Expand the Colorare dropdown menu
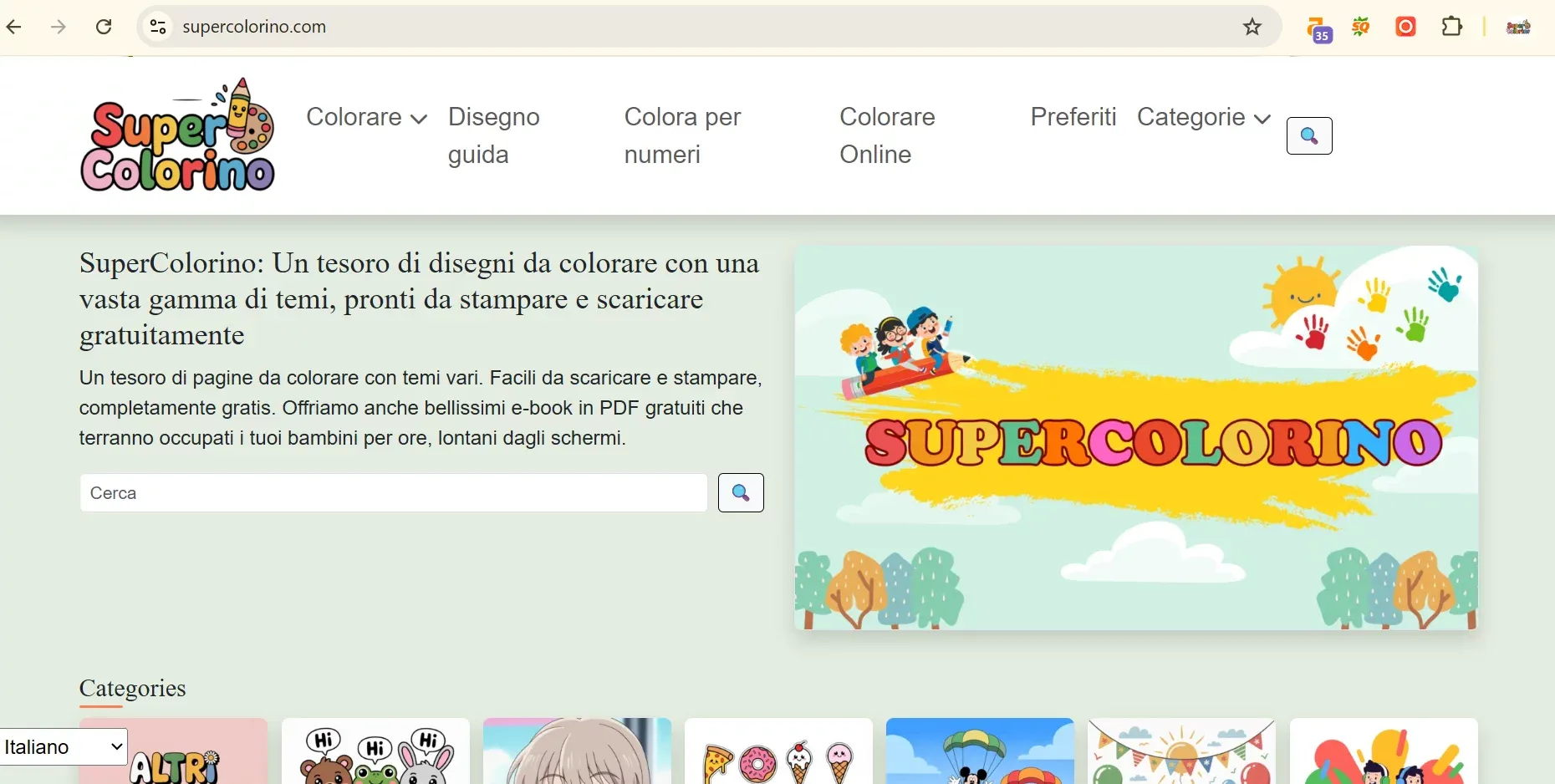This screenshot has height=784, width=1555. point(367,117)
